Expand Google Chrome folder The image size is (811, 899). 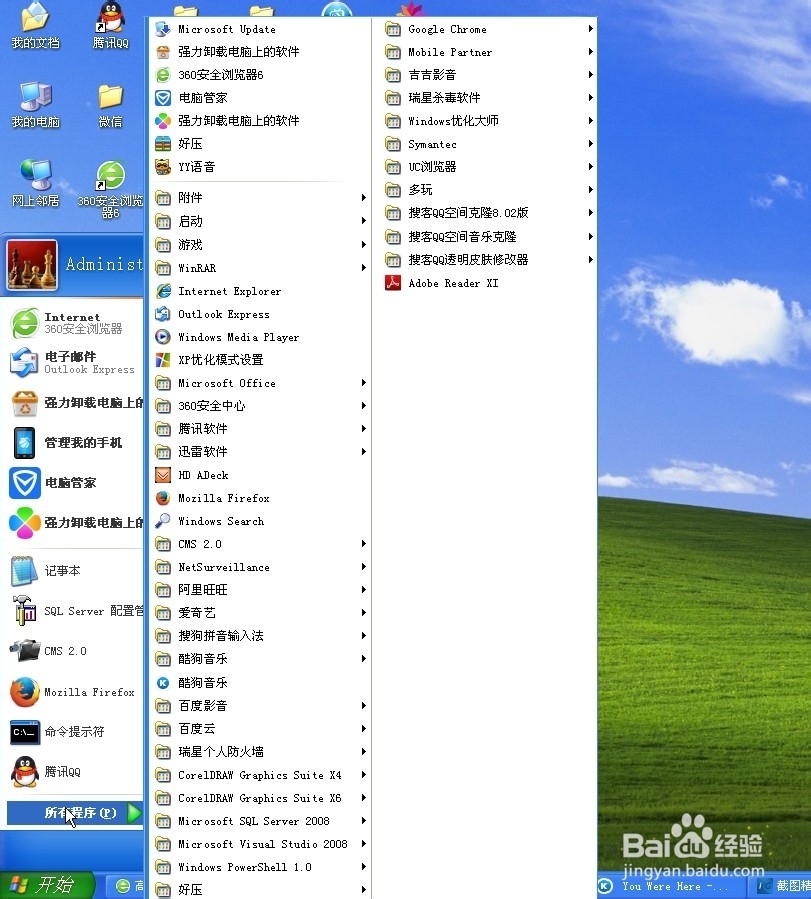click(x=490, y=29)
